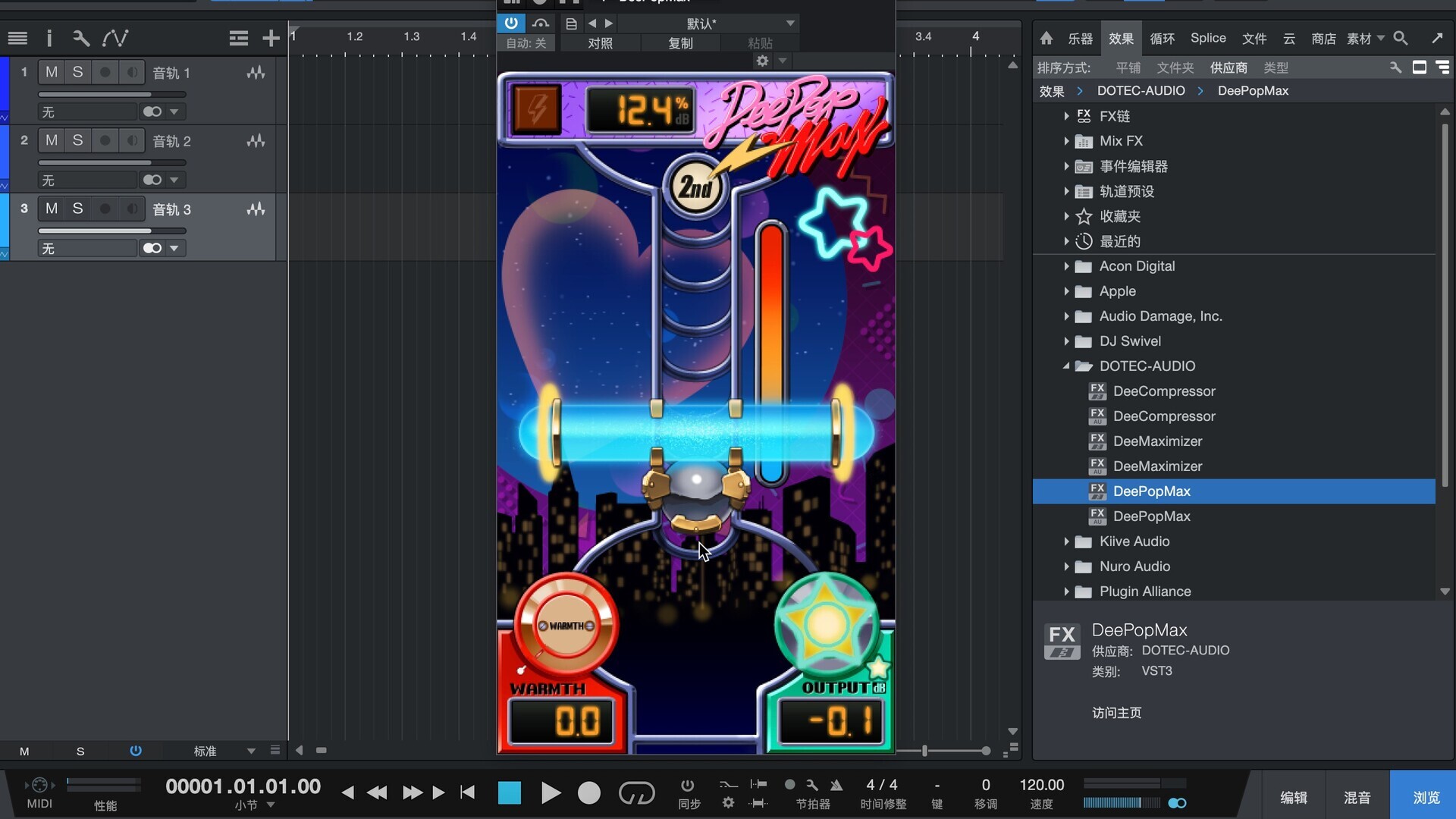Switch browser to thumbnail view icon
The width and height of the screenshot is (1456, 819).
pos(1420,67)
